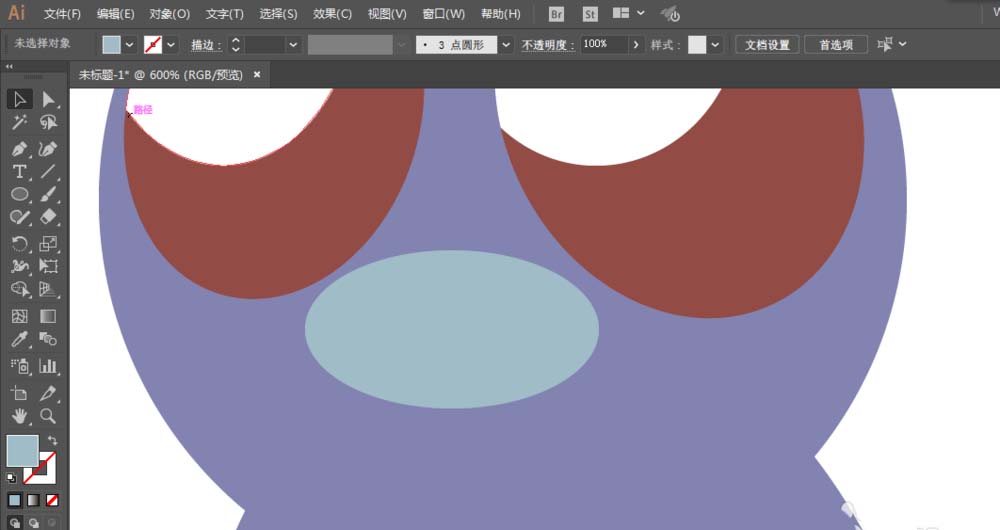1000x530 pixels.
Task: Click the 首选项 button
Action: tap(836, 45)
